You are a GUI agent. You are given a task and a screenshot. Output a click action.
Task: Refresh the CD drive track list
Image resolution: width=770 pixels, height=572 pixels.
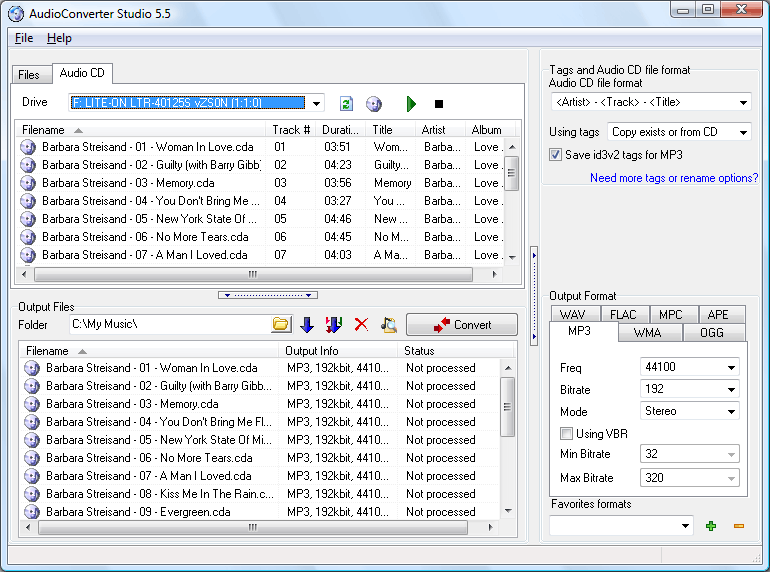tap(346, 104)
